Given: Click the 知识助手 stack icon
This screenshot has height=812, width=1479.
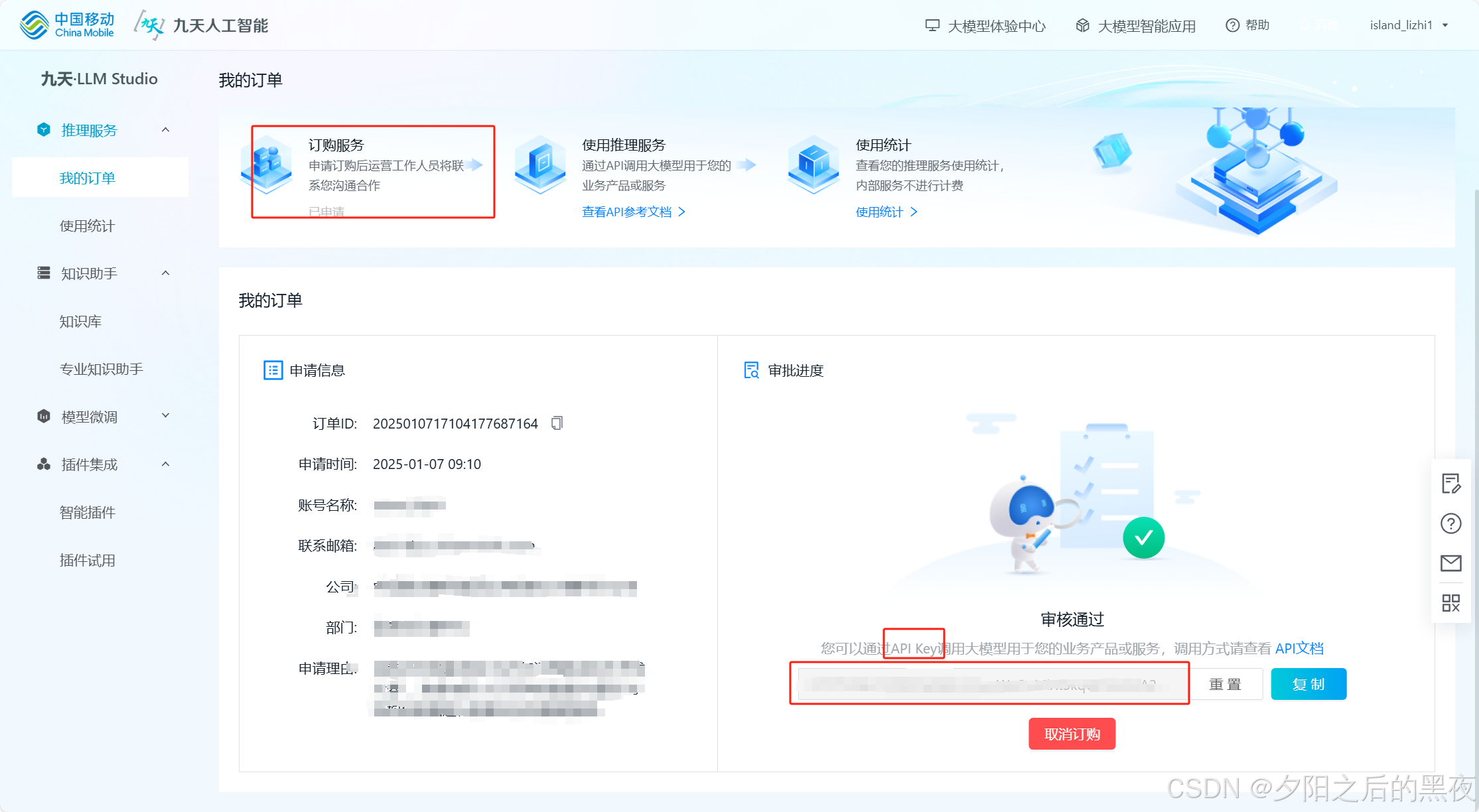Looking at the screenshot, I should [44, 273].
